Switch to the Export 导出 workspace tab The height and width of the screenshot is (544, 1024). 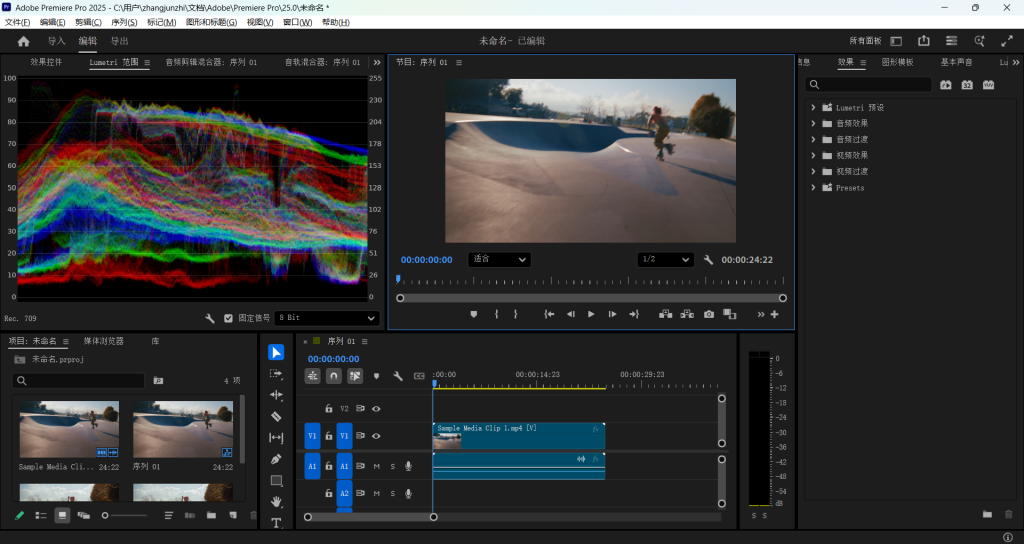tap(120, 41)
